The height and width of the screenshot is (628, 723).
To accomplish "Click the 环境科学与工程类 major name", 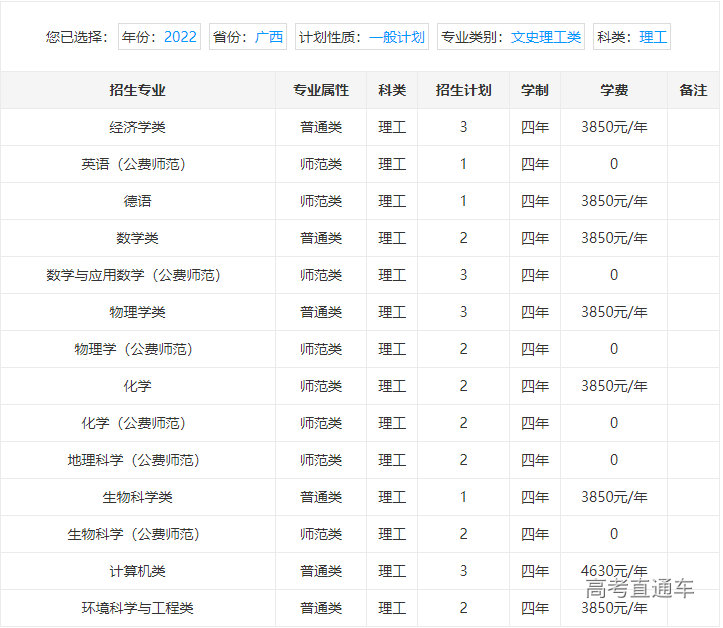I will (138, 608).
